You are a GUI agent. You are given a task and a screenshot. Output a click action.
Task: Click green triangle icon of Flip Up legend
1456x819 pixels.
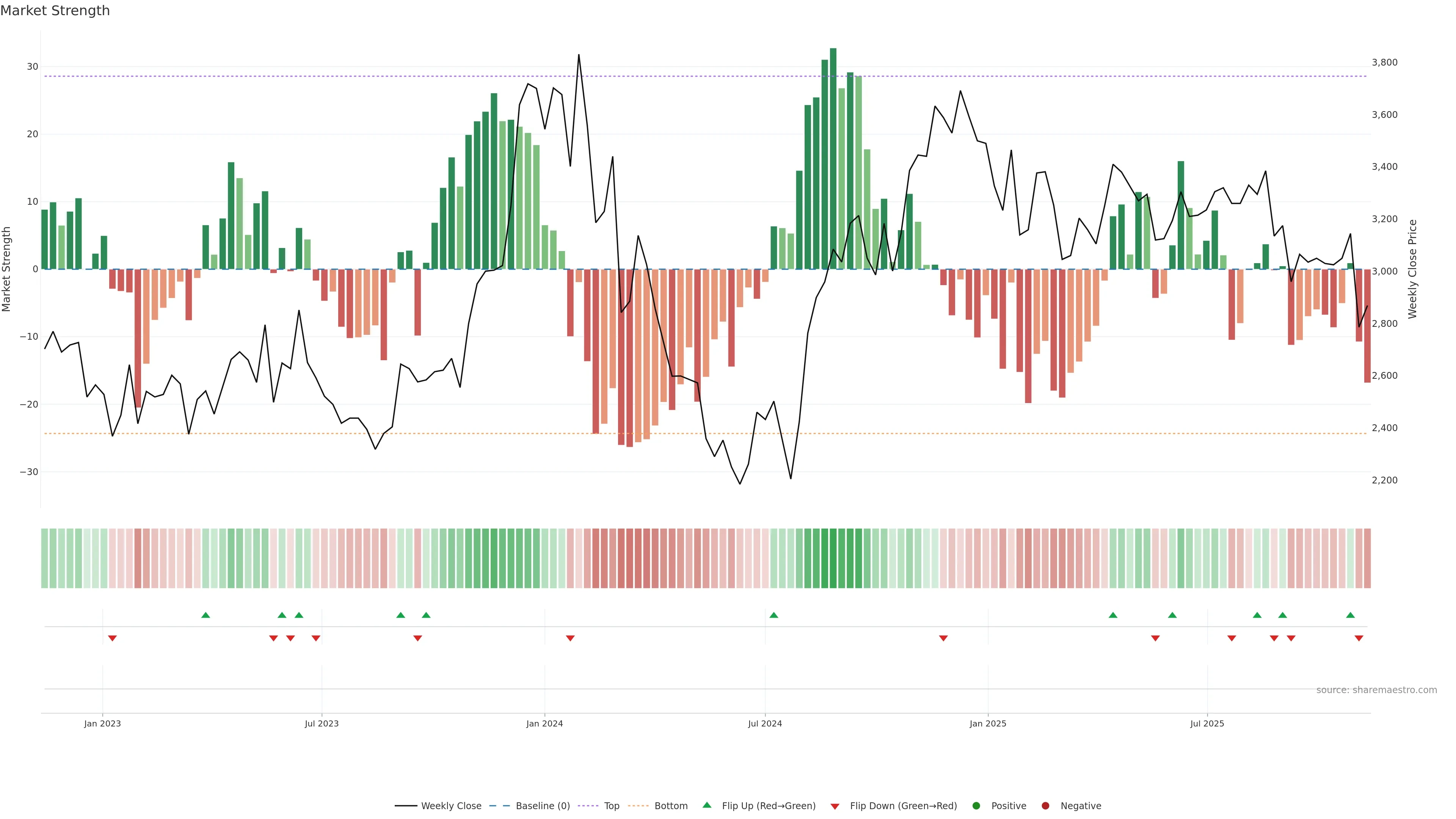tap(706, 805)
